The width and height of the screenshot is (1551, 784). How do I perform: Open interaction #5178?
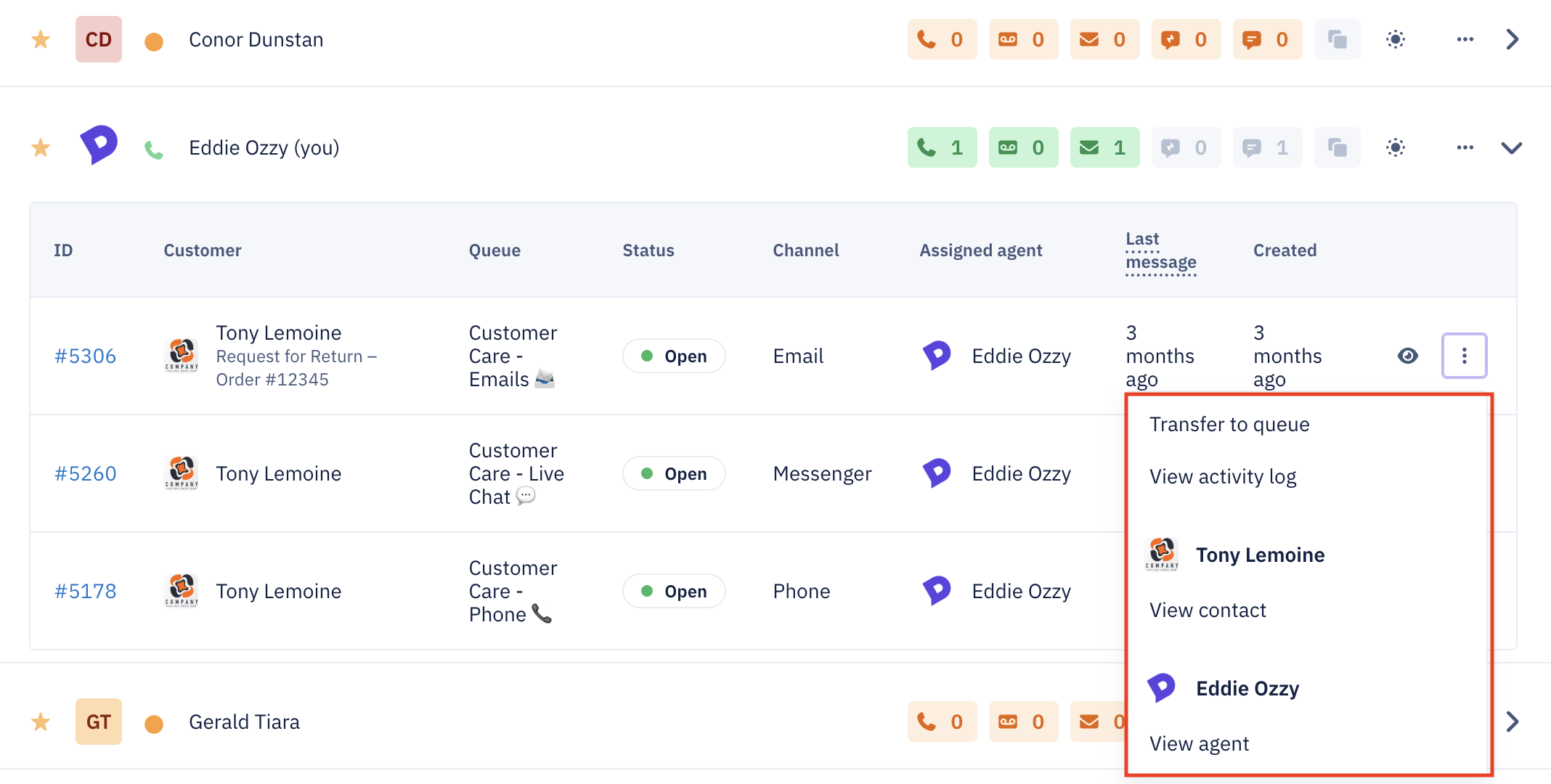[x=85, y=591]
